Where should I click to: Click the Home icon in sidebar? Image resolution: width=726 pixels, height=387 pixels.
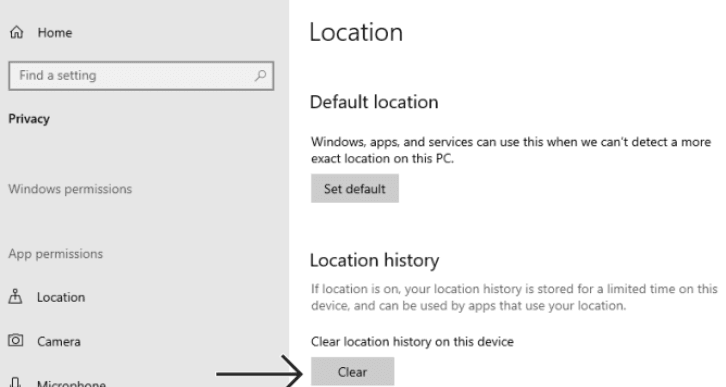17,32
